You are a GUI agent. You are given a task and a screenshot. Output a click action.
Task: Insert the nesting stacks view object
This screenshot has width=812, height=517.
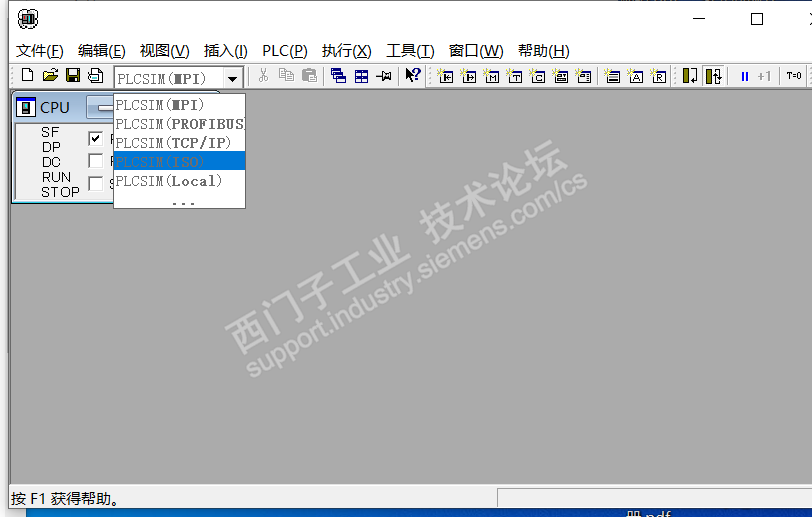coord(612,76)
